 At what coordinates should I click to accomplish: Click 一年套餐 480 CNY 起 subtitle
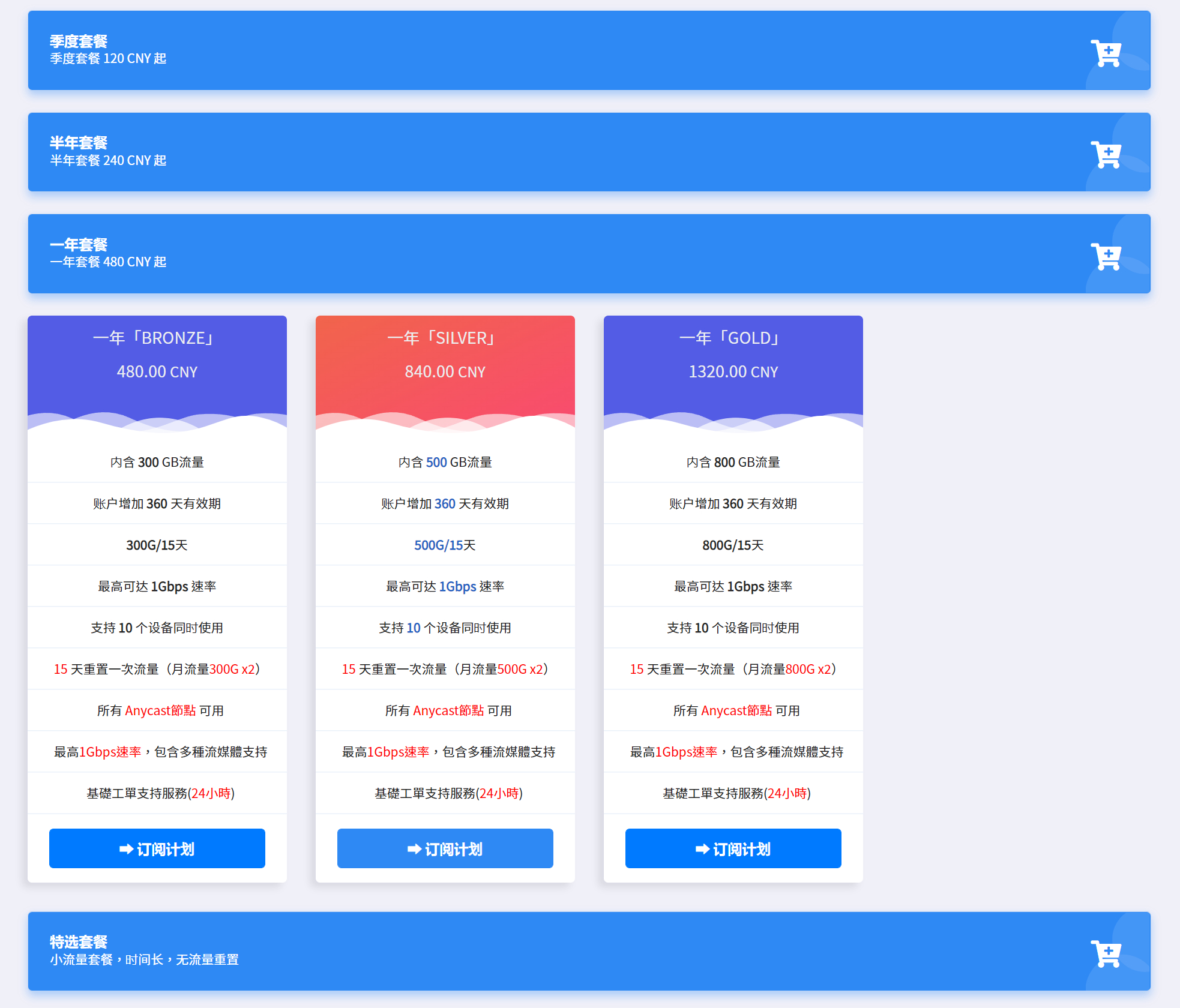tap(108, 262)
